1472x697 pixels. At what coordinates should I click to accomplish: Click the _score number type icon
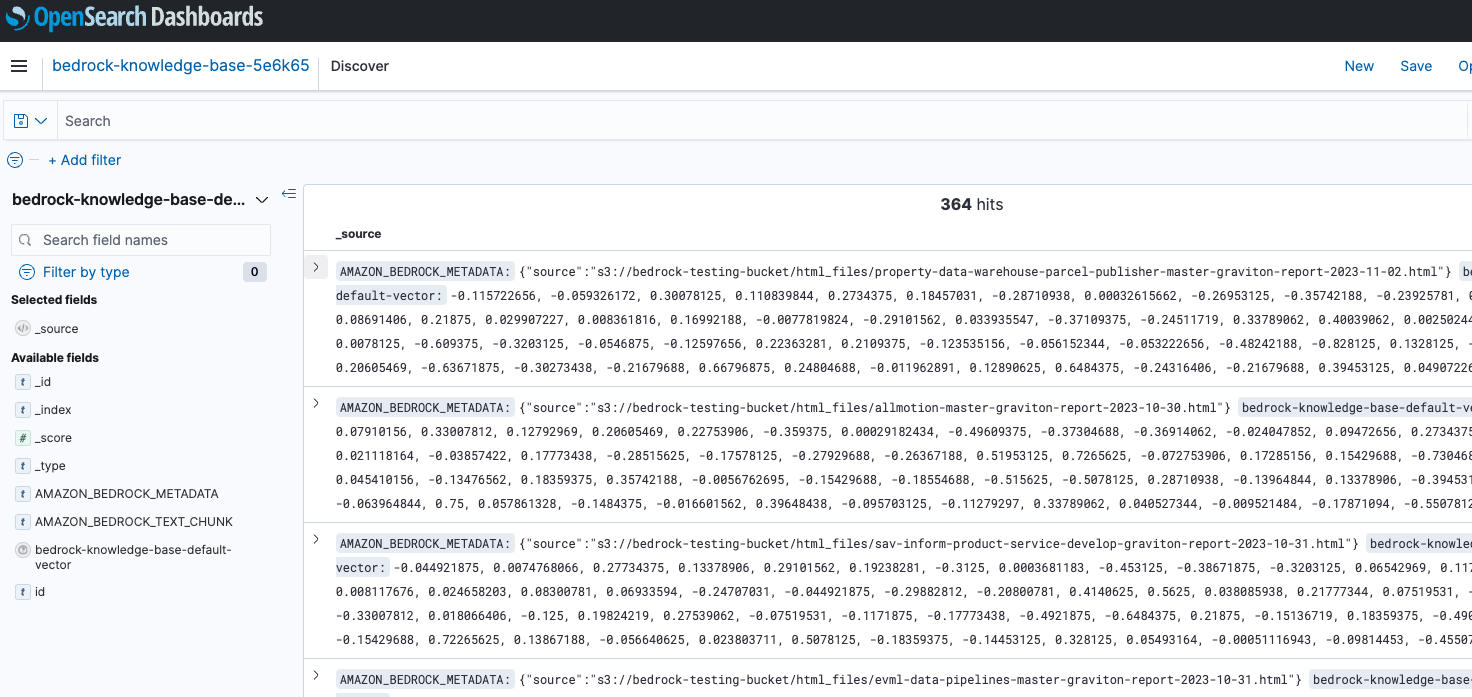(x=23, y=438)
